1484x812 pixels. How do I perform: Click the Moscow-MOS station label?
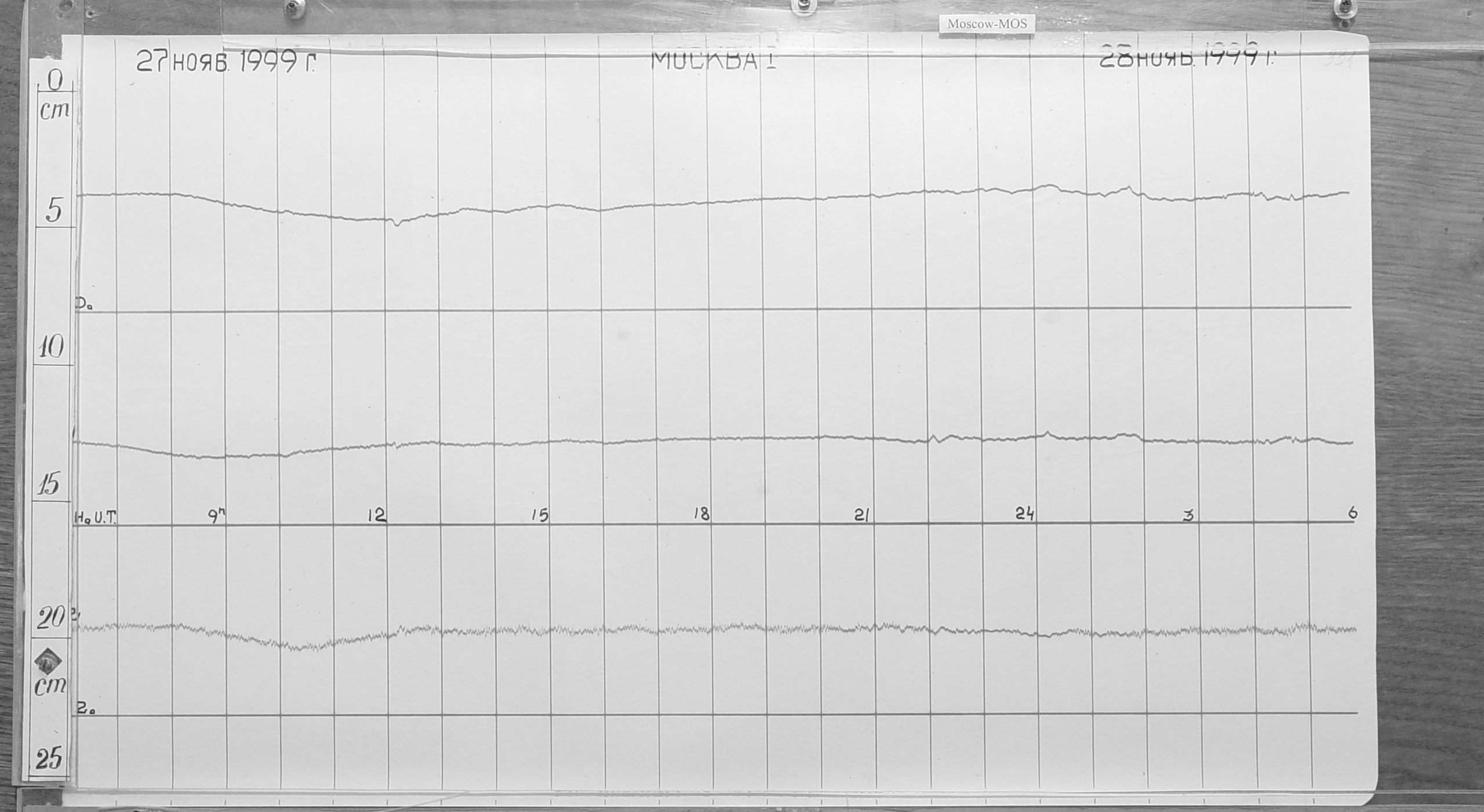coord(986,24)
